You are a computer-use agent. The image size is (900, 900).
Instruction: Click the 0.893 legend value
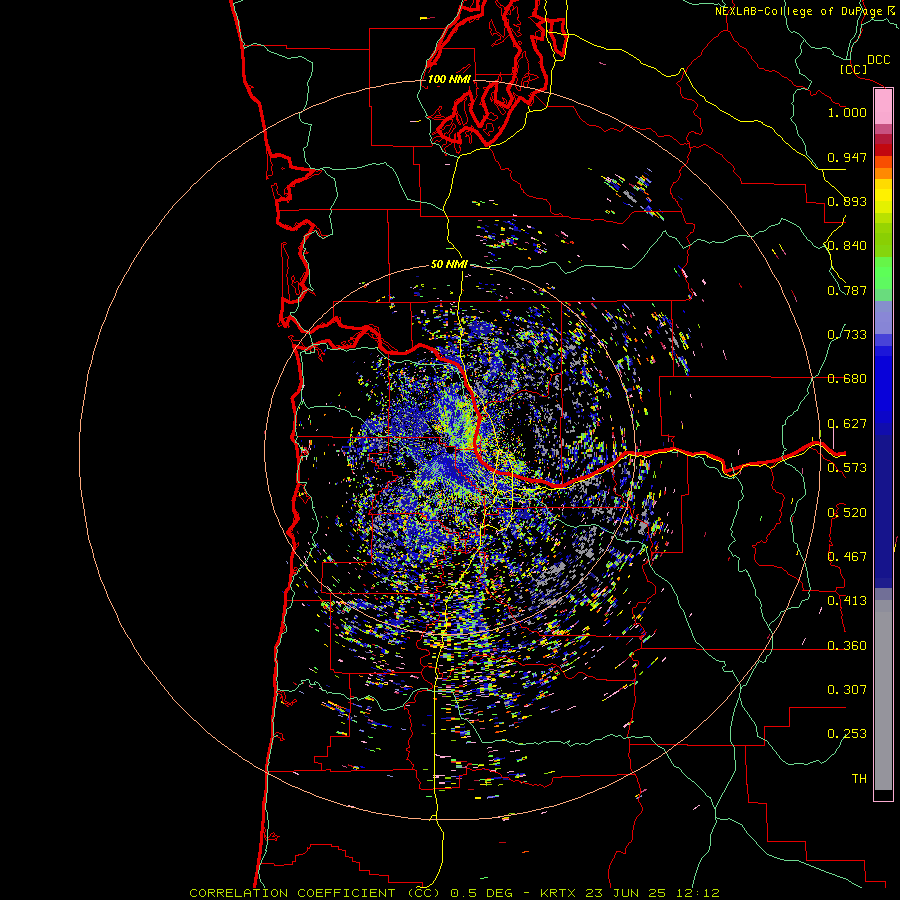[847, 201]
